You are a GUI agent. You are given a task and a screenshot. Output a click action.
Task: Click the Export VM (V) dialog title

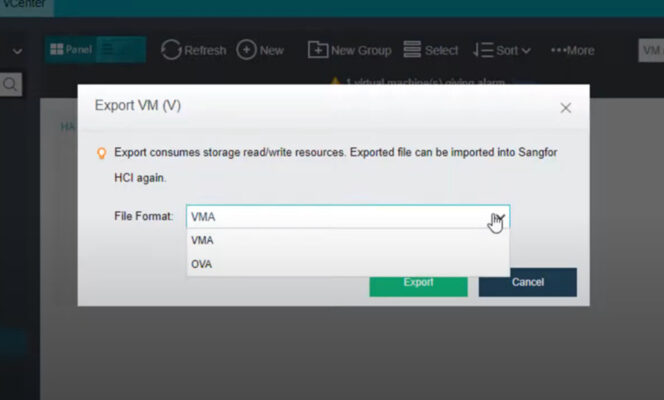coord(138,105)
